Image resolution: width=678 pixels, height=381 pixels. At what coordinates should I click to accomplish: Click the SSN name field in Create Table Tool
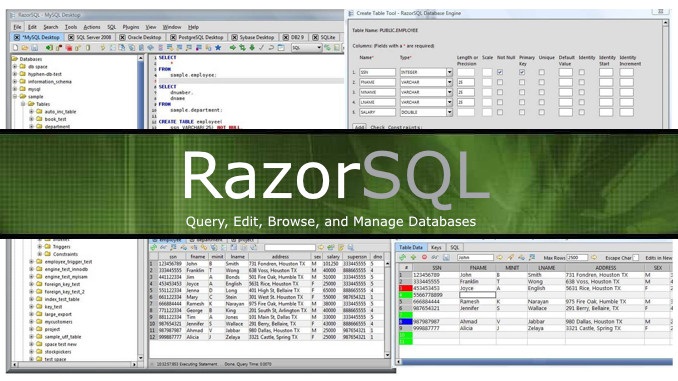(377, 72)
